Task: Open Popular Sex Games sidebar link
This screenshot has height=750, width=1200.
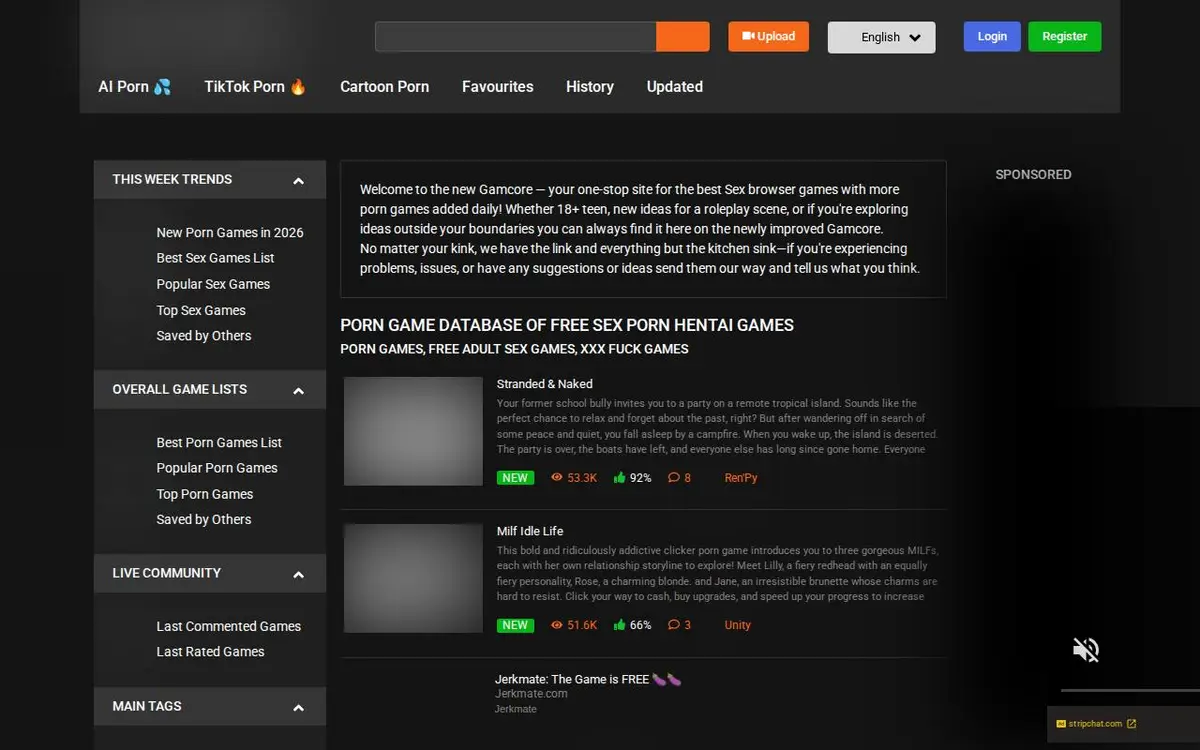Action: [213, 284]
